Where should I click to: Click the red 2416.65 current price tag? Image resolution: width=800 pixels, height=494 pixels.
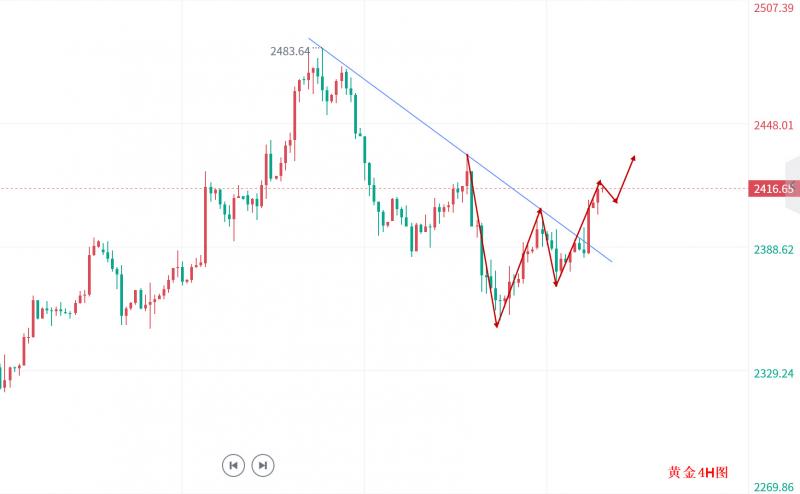(x=773, y=188)
